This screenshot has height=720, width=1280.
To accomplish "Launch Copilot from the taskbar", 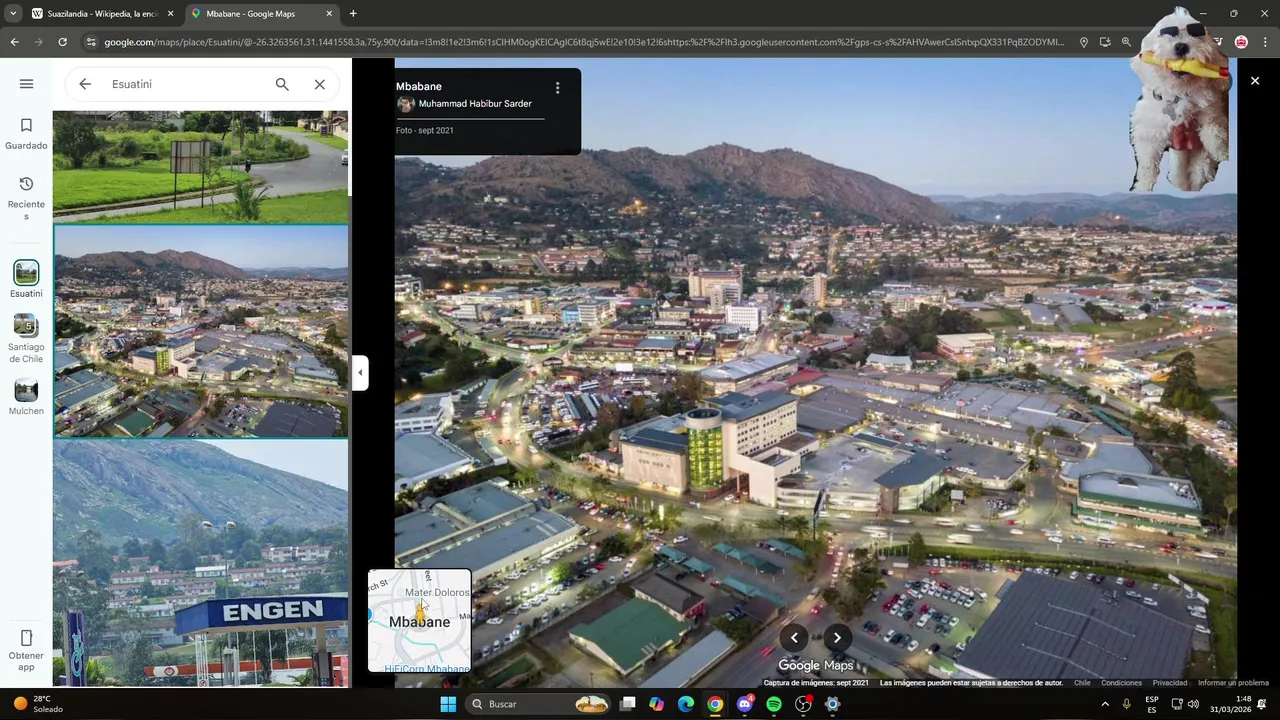I will [x=656, y=704].
